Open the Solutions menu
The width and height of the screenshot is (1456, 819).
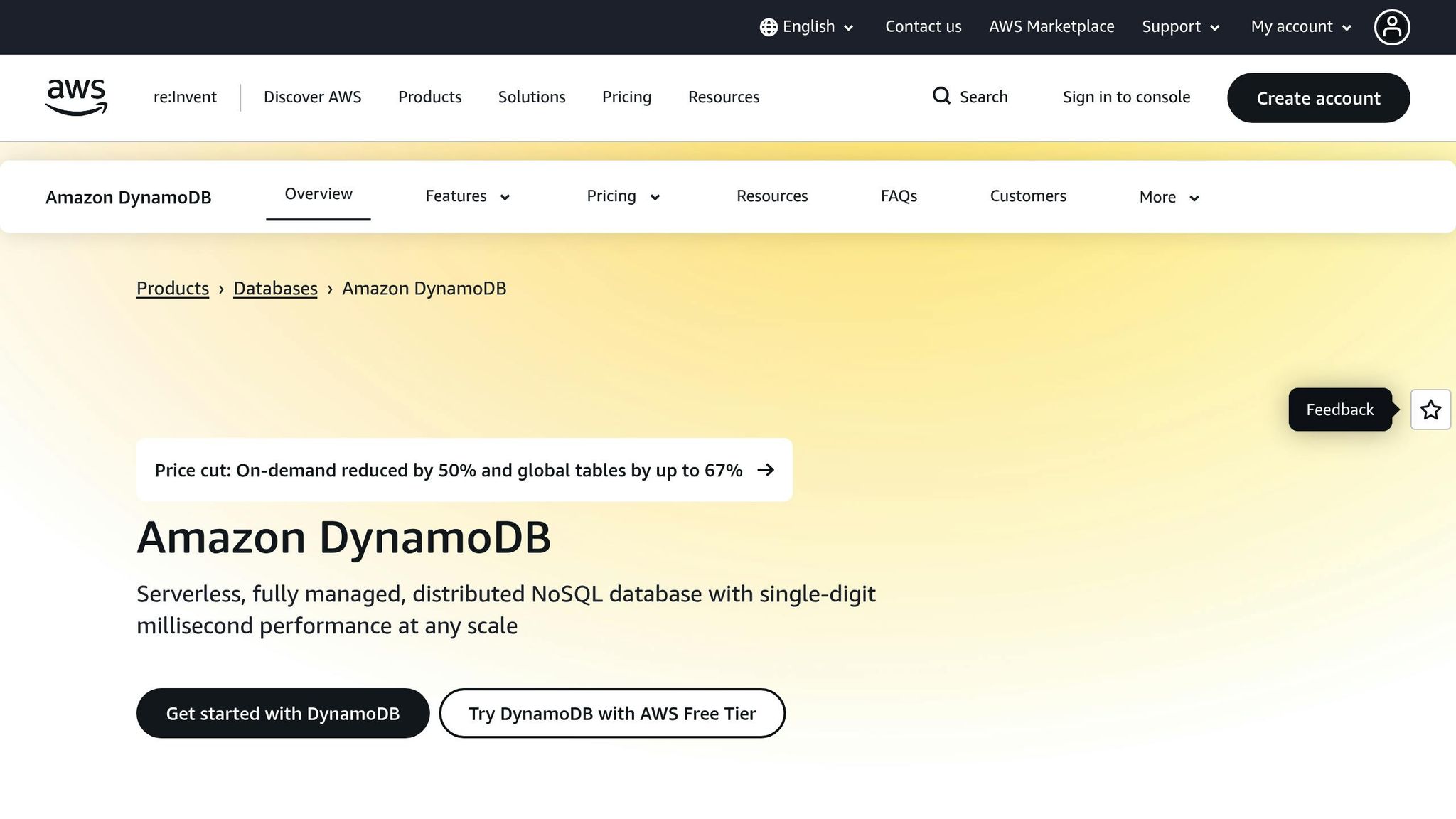click(531, 97)
